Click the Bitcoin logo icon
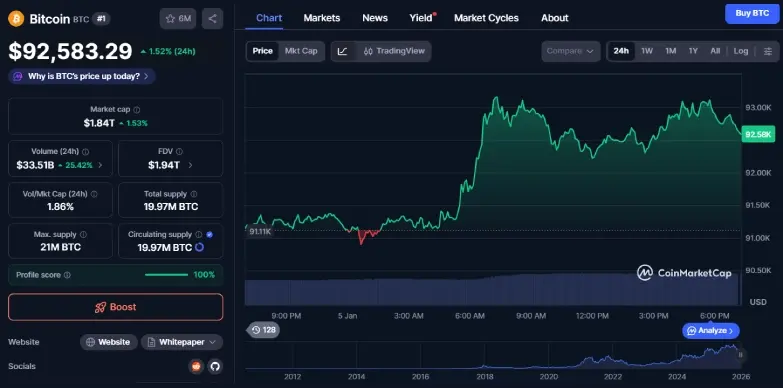Image resolution: width=783 pixels, height=388 pixels. point(16,19)
